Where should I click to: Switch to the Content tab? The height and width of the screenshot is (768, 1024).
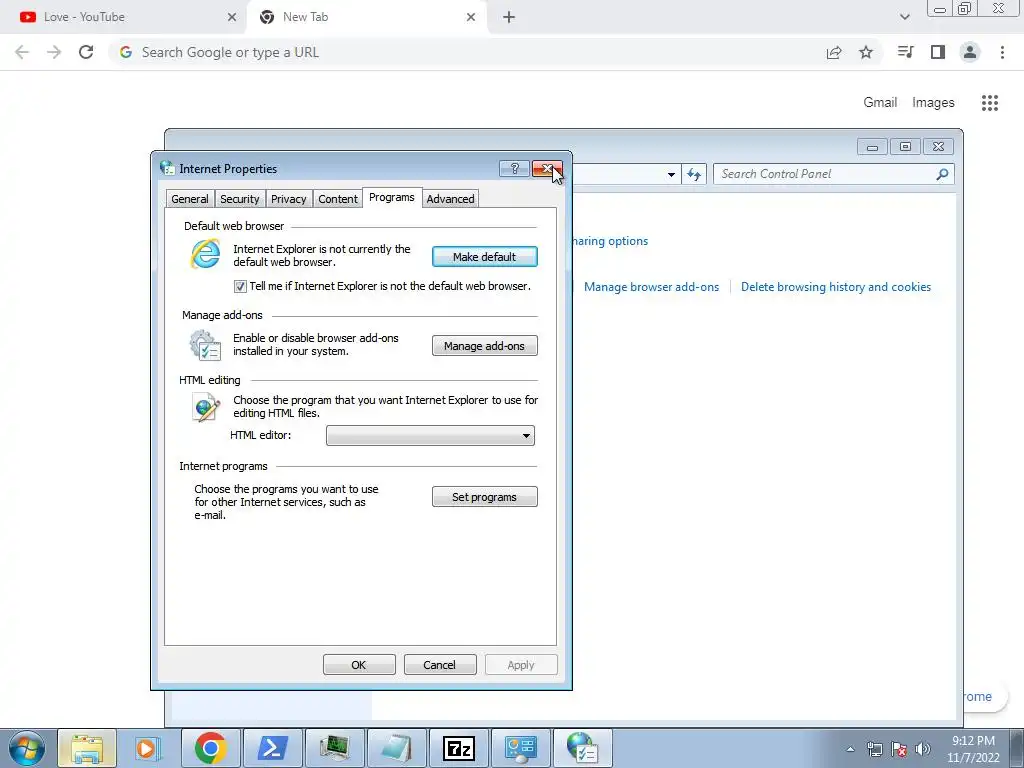(x=338, y=199)
